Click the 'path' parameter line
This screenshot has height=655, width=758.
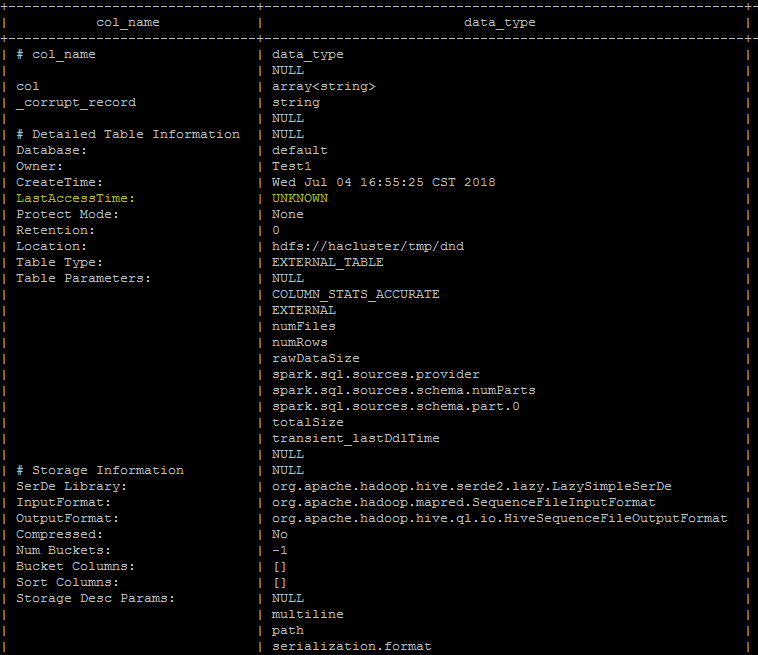288,630
